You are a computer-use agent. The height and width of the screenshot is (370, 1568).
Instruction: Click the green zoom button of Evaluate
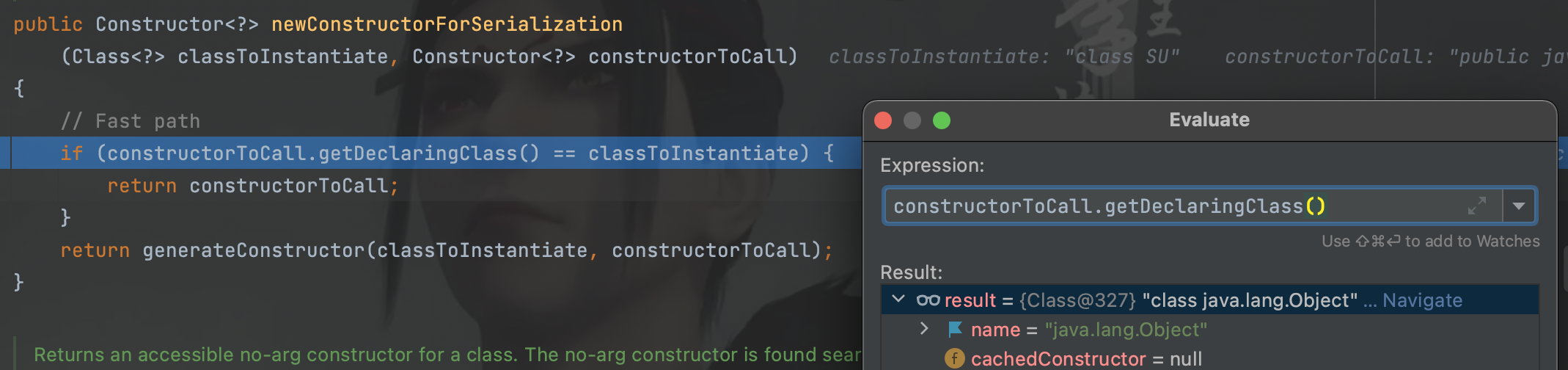(942, 120)
